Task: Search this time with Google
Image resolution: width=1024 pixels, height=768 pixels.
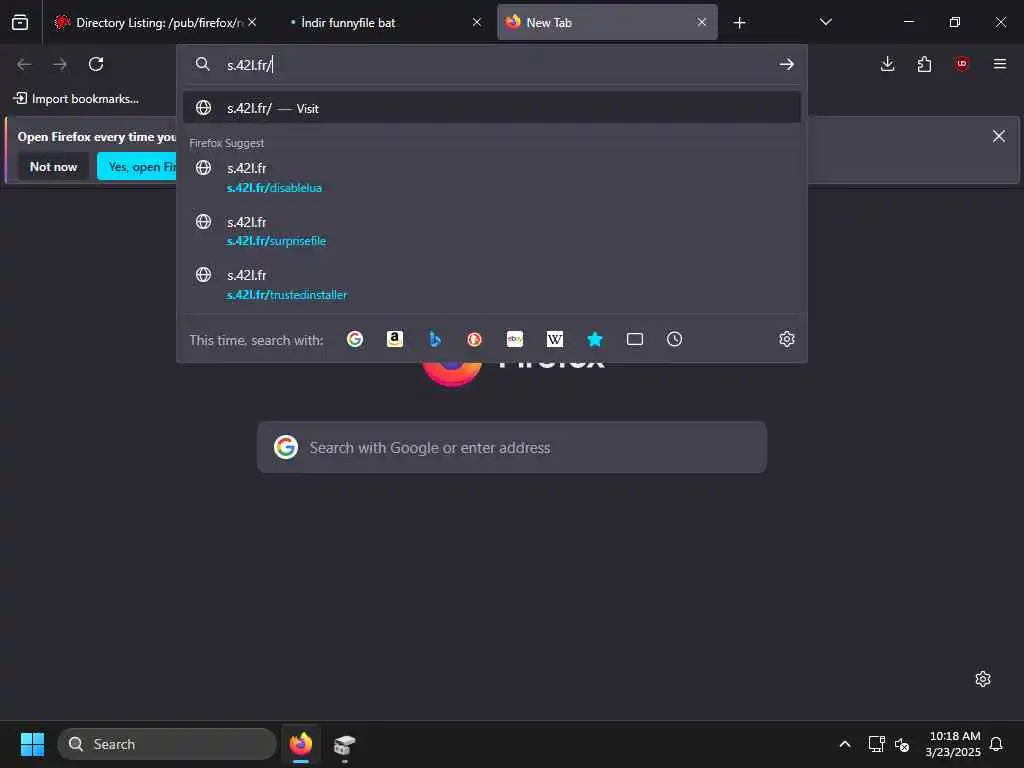Action: (355, 339)
